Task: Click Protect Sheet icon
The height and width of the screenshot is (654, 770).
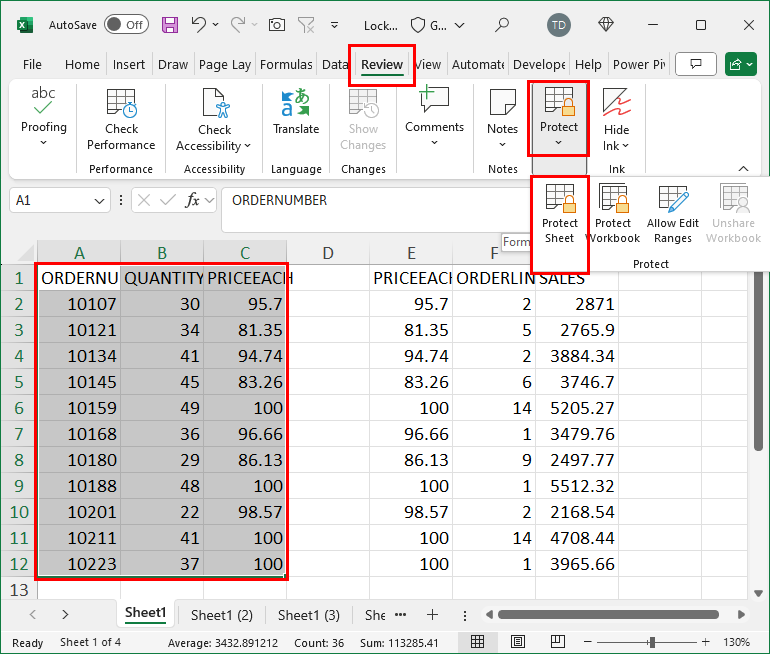Action: coord(560,198)
